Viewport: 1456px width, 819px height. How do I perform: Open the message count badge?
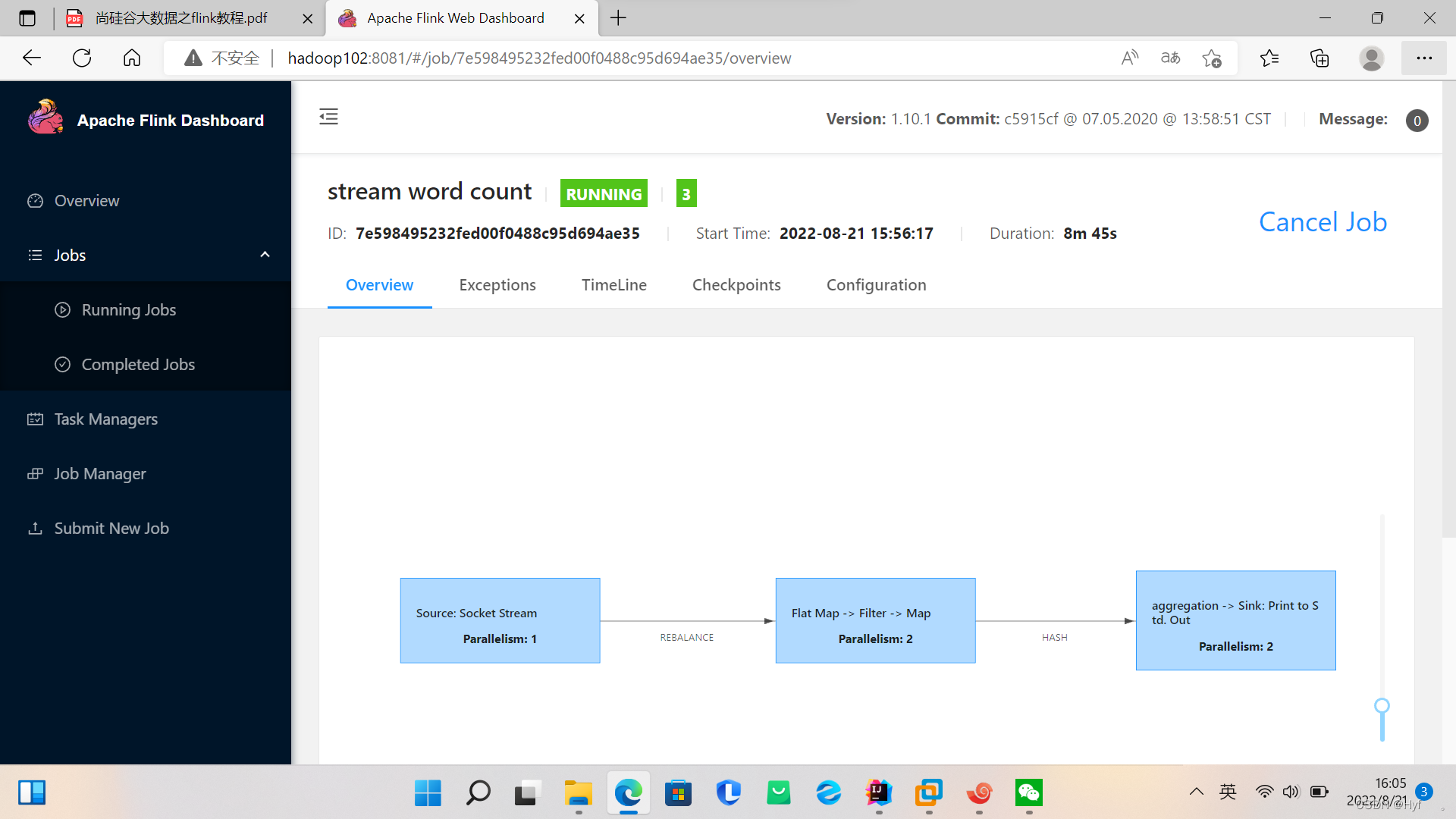tap(1416, 121)
